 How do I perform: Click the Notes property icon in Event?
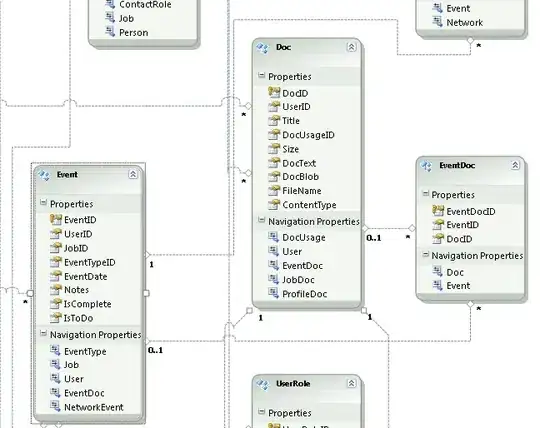tap(55, 289)
